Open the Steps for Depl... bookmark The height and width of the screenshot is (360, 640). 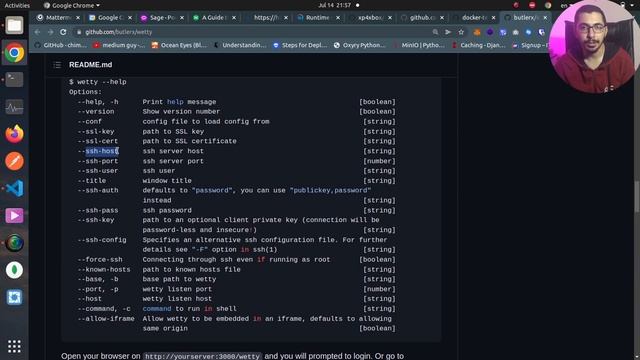300,45
